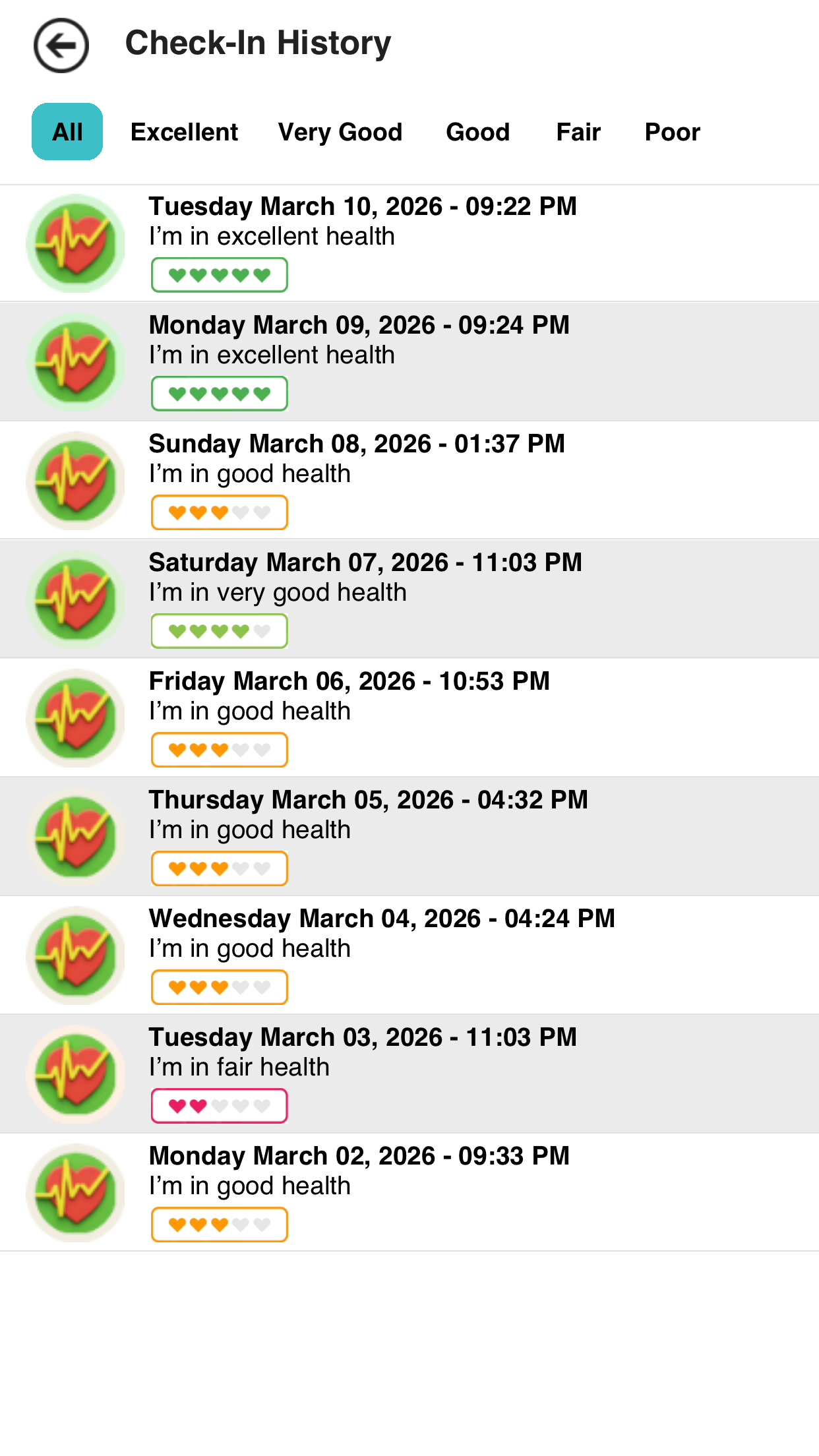Image resolution: width=819 pixels, height=1456 pixels.
Task: Select the All filter tab
Action: pyautogui.click(x=67, y=132)
